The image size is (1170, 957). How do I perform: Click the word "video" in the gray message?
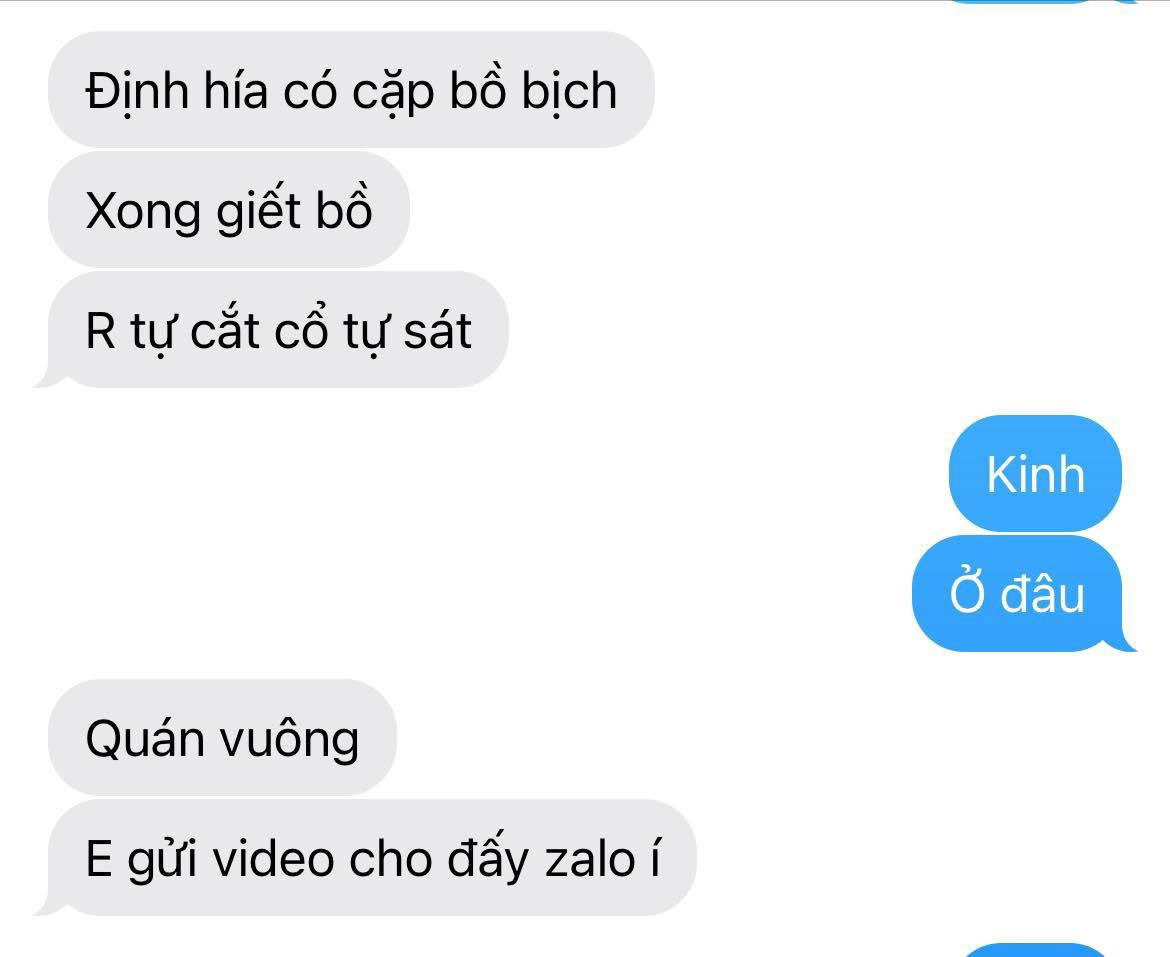coord(273,859)
